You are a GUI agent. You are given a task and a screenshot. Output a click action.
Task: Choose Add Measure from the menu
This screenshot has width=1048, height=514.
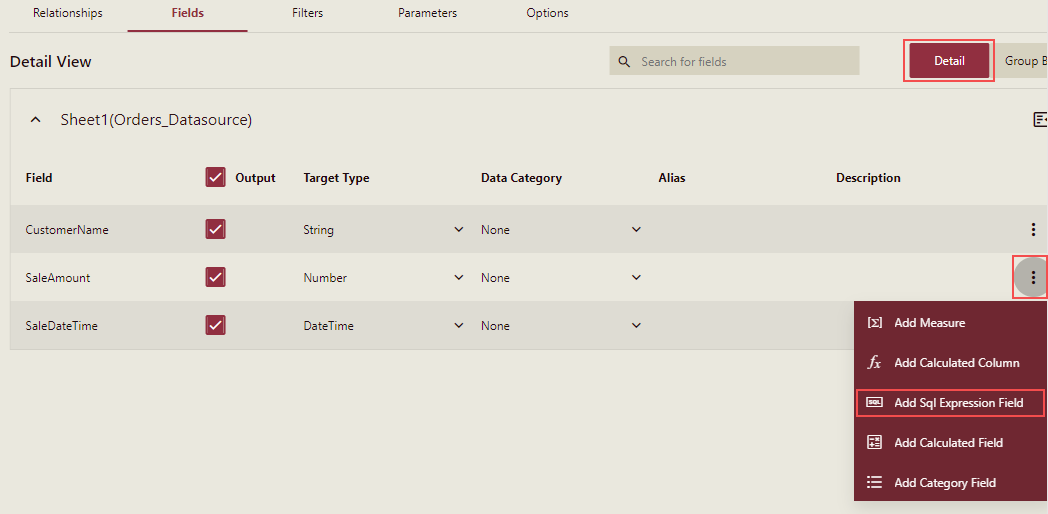tap(950, 323)
